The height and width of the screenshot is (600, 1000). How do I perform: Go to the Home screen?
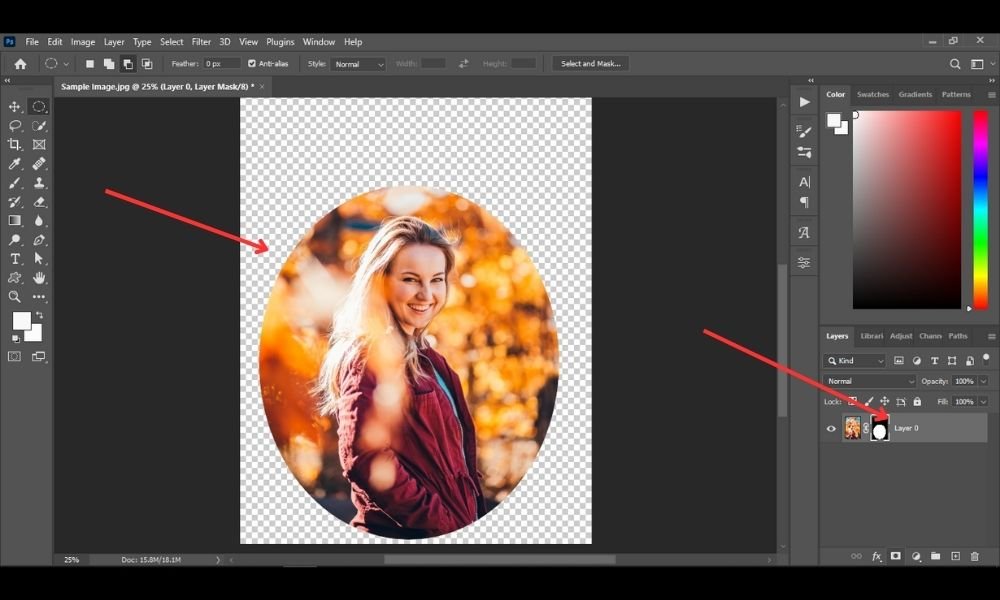(20, 64)
